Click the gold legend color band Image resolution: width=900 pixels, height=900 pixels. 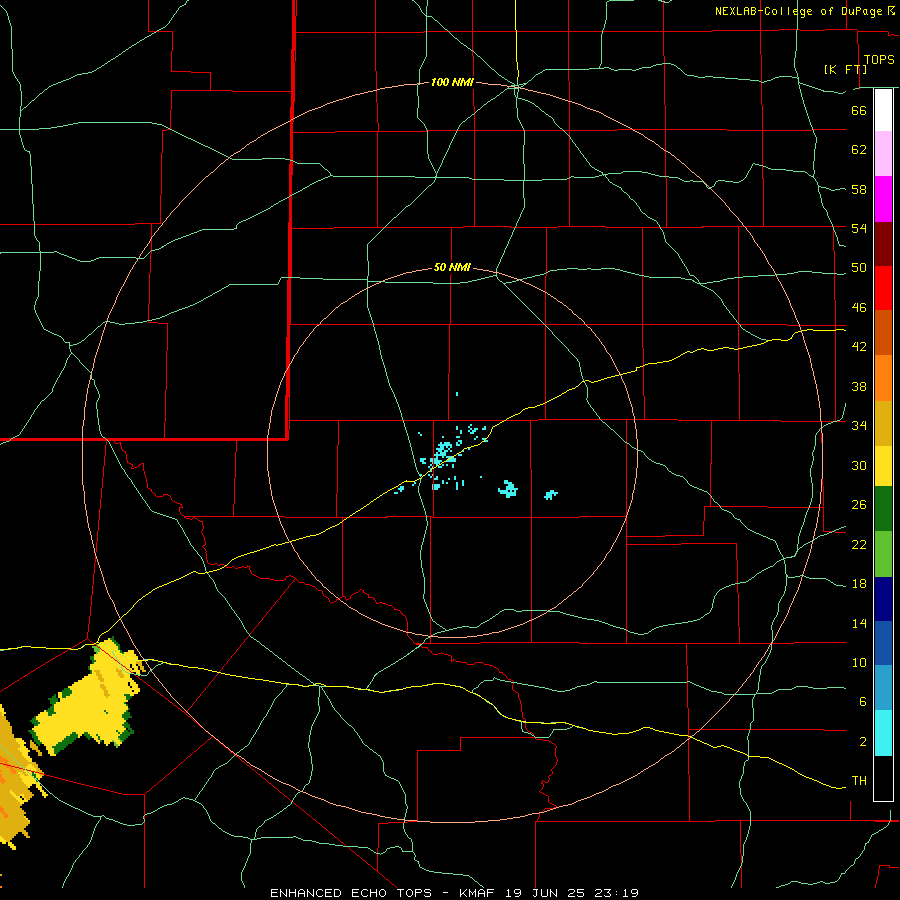pos(883,424)
